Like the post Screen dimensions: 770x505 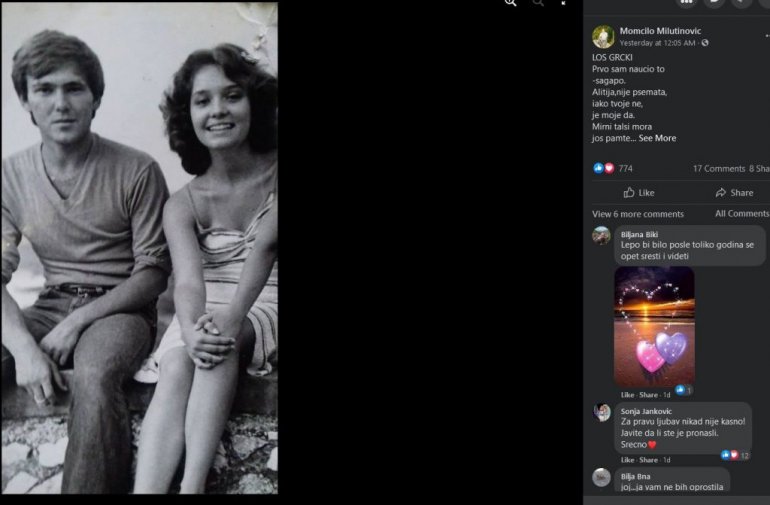[x=639, y=192]
